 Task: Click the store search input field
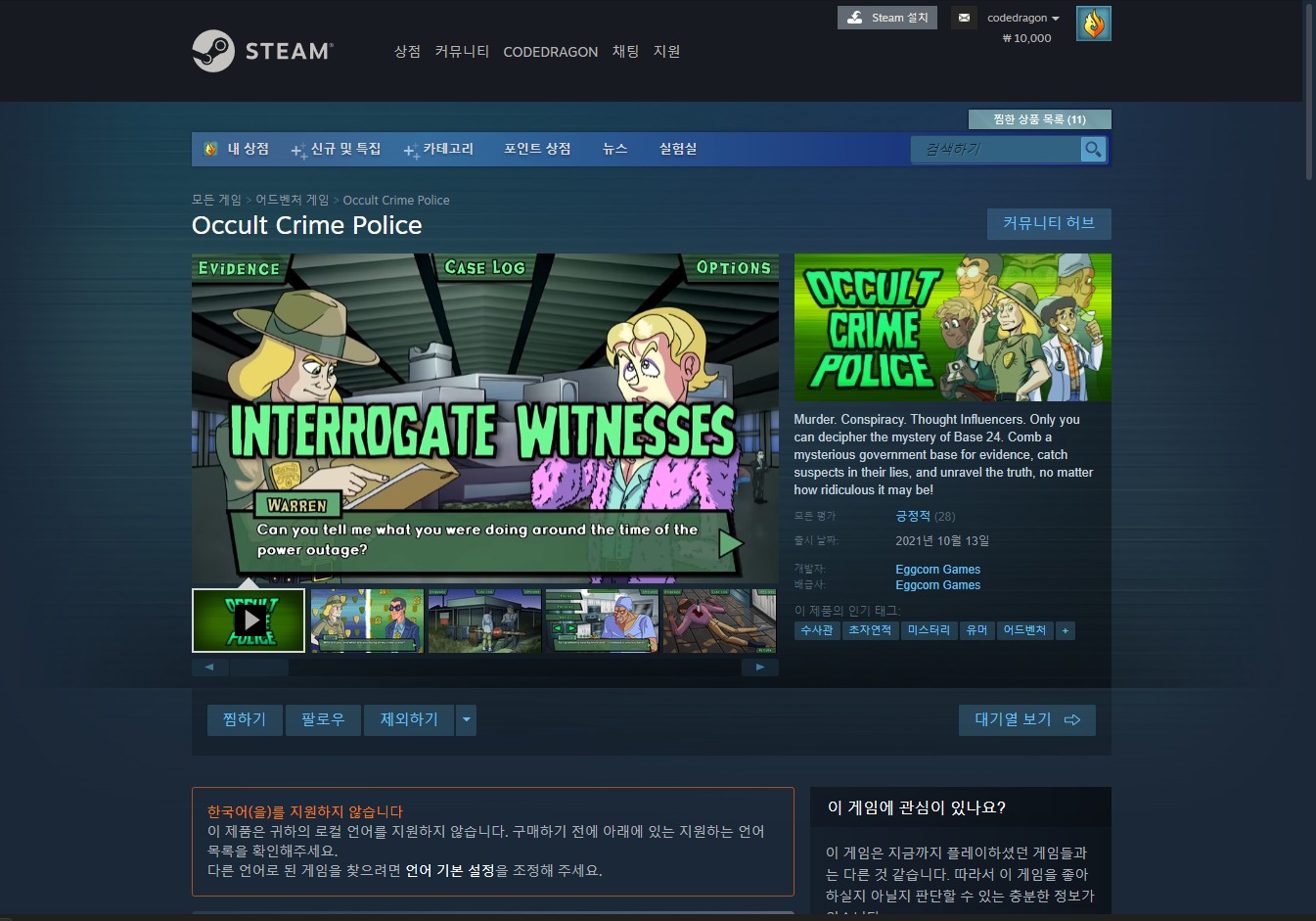coord(996,149)
